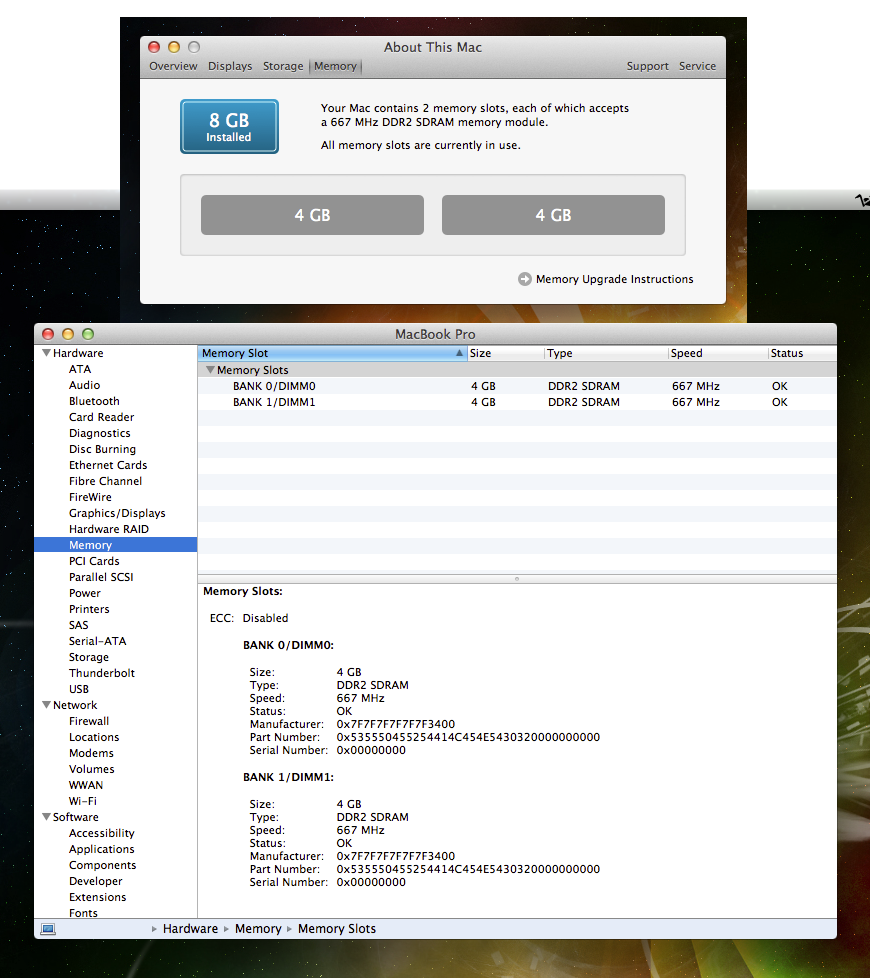
Task: Click the pane divider handle dot
Action: click(x=517, y=579)
